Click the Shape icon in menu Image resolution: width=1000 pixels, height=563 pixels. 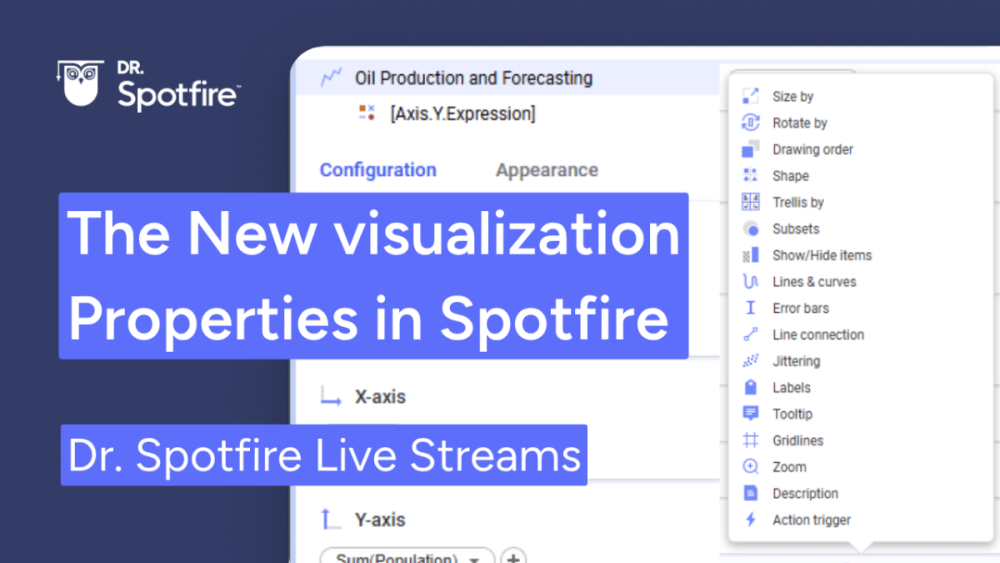click(x=751, y=175)
